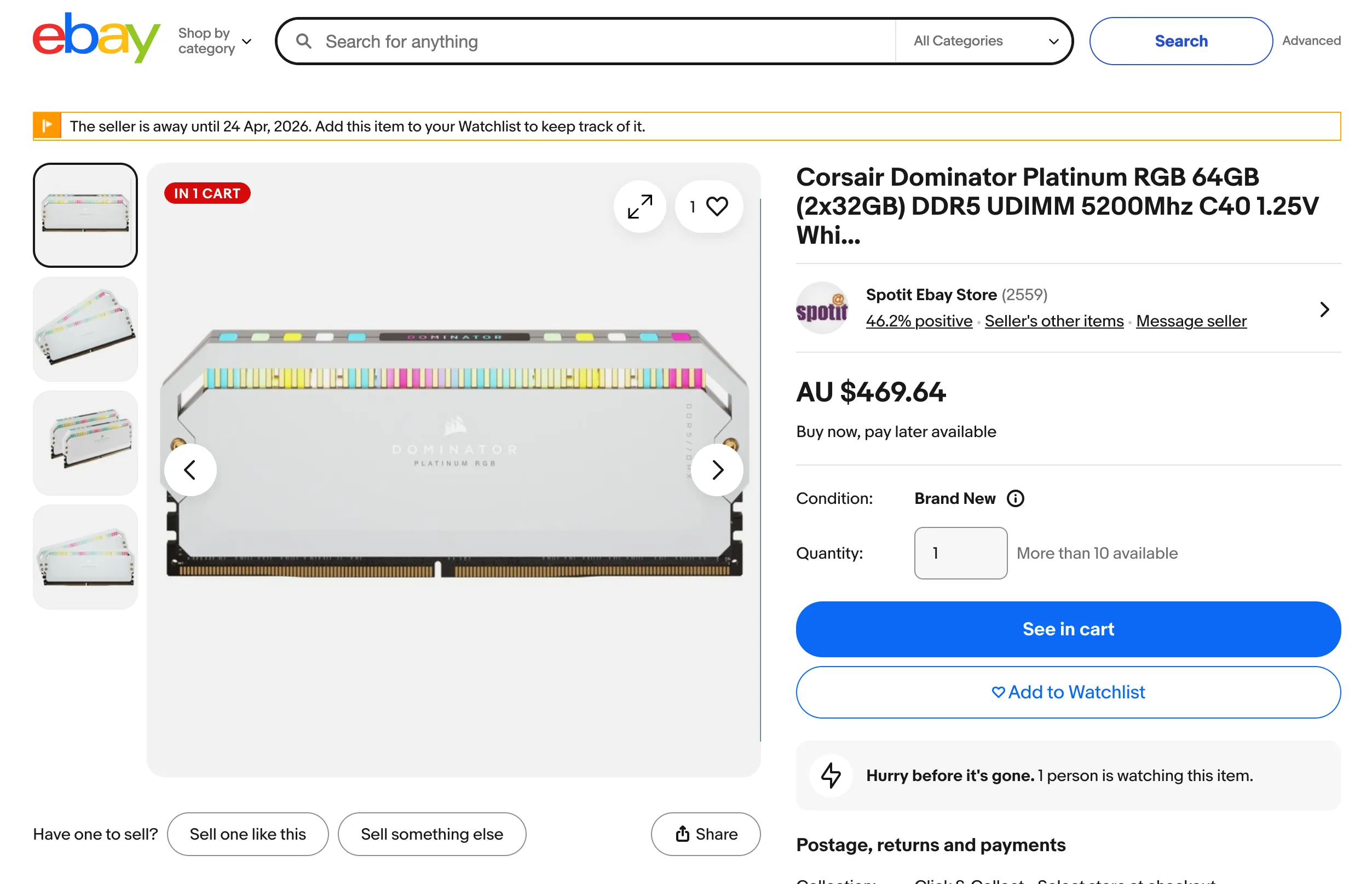1372x884 pixels.
Task: Click the Quantity: label
Action: [829, 553]
